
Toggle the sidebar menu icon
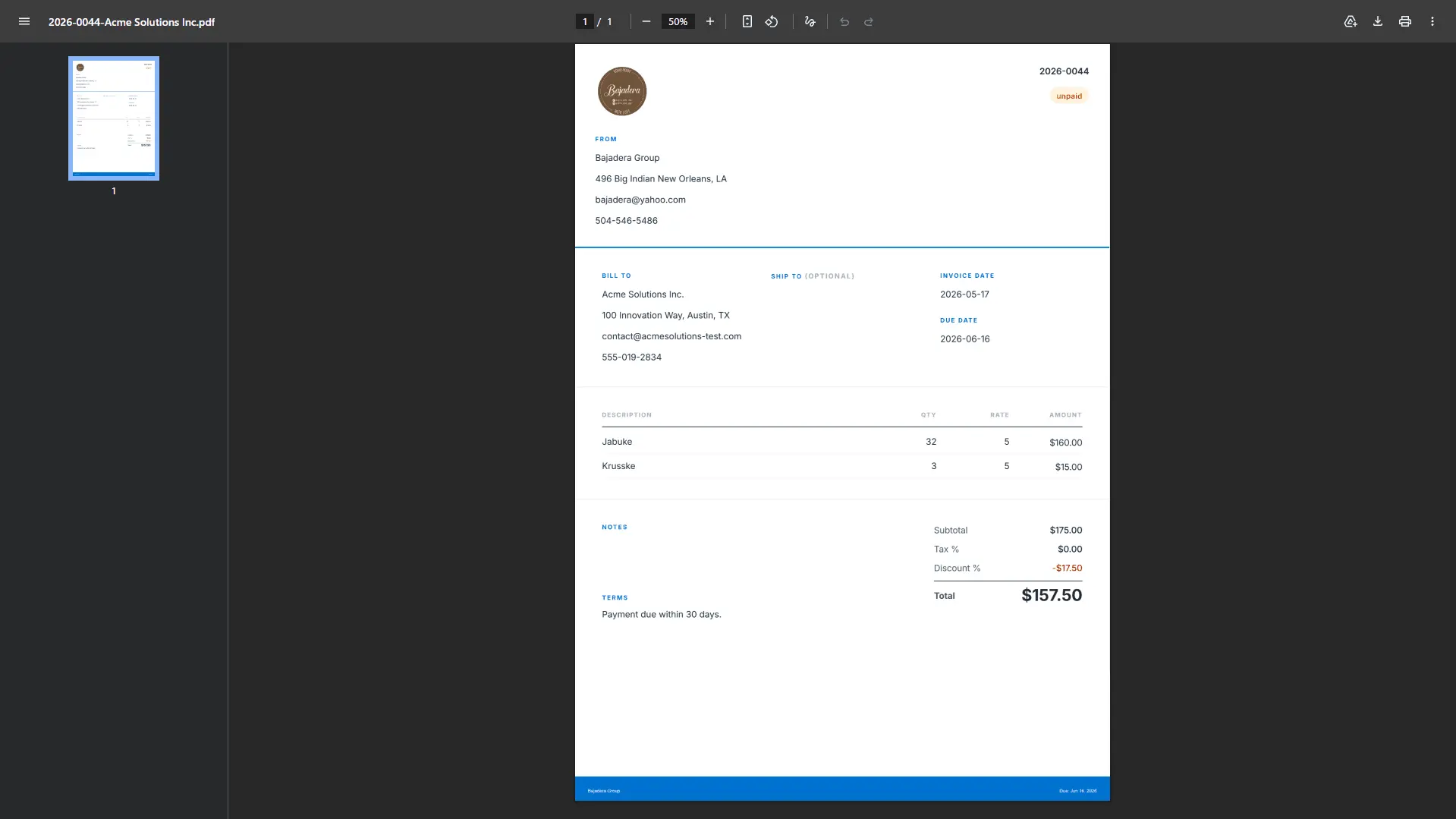[24, 21]
